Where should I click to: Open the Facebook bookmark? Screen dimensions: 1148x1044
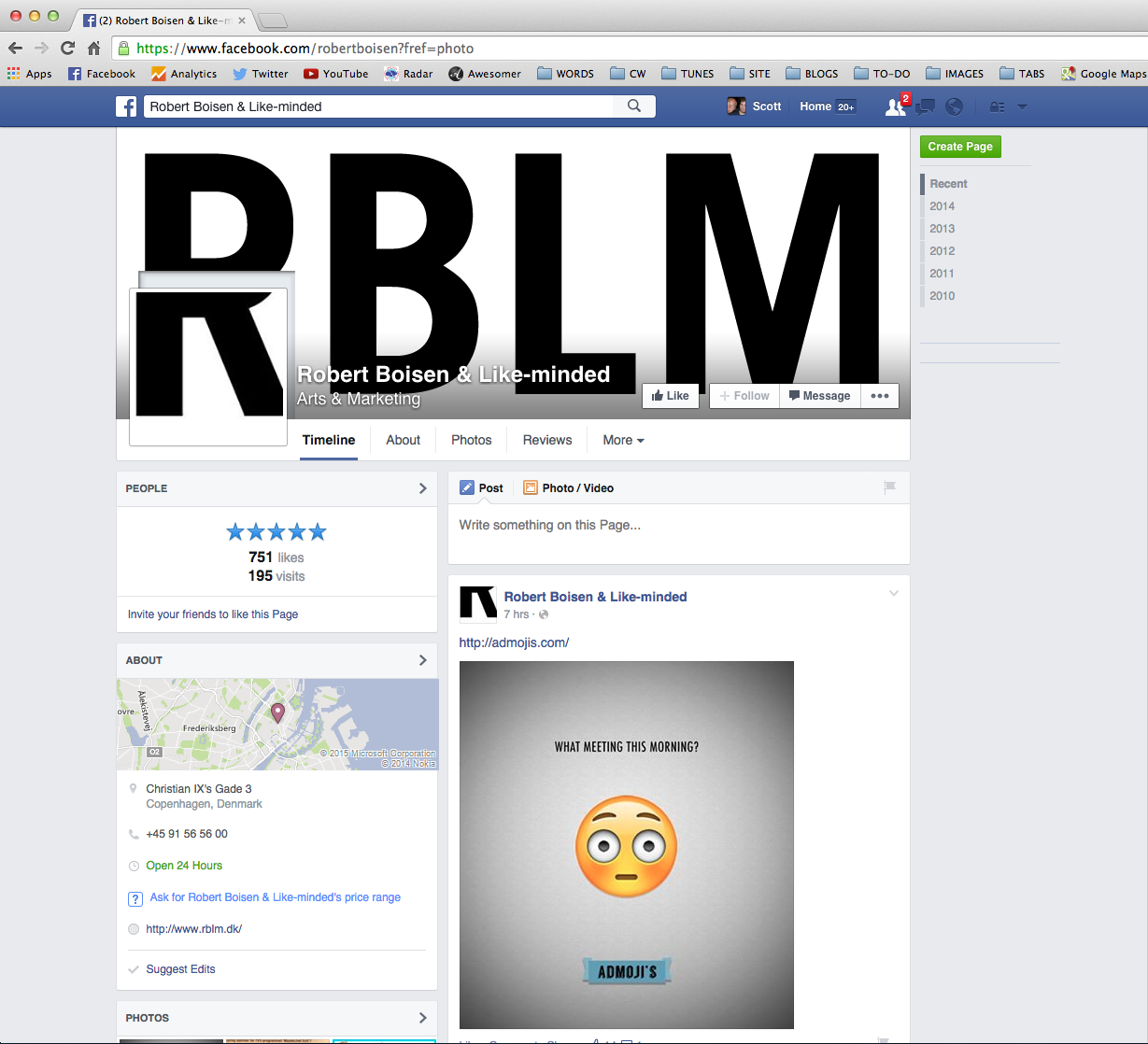102,74
